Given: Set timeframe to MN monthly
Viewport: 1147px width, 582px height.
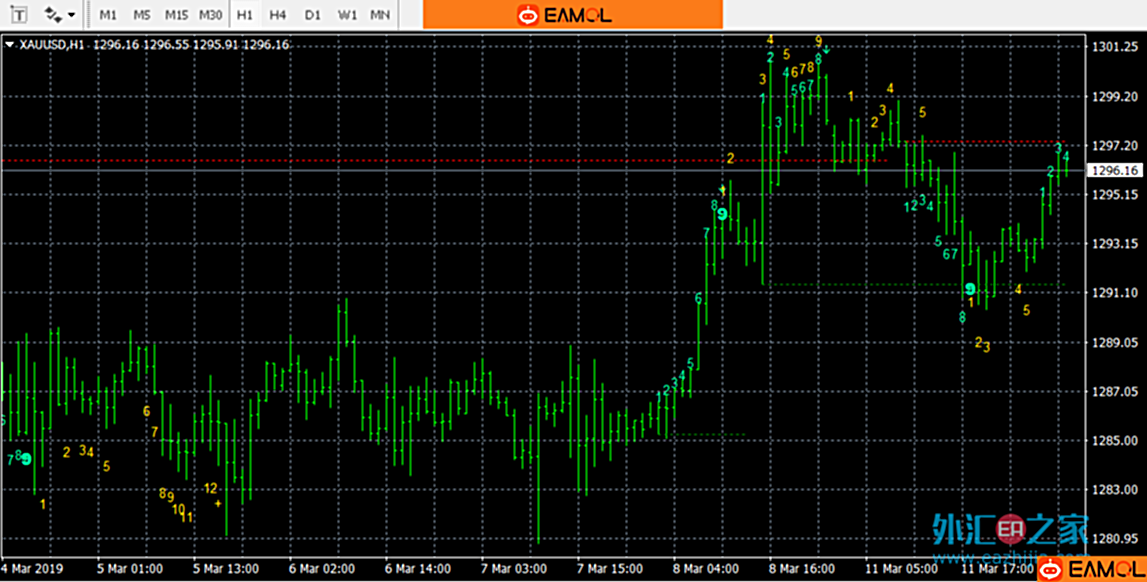Looking at the screenshot, I should coord(380,15).
